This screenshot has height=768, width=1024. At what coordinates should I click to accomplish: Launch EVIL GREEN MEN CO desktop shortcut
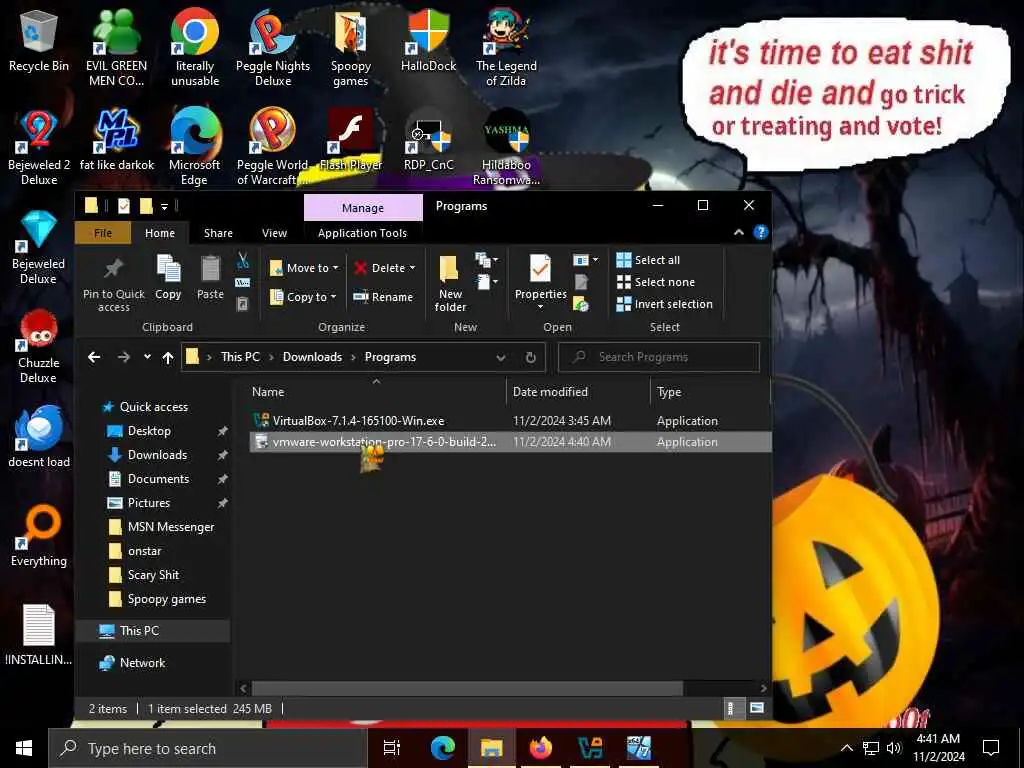click(116, 47)
